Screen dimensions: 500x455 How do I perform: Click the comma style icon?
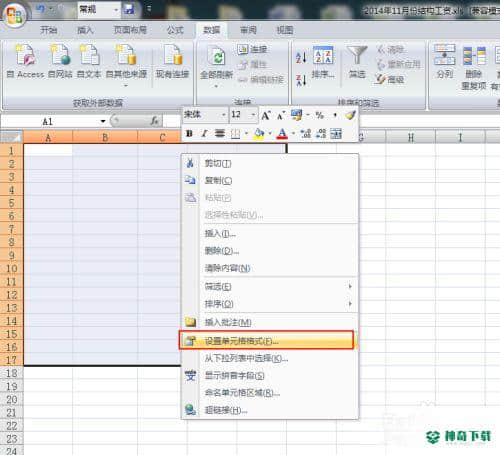pos(335,115)
